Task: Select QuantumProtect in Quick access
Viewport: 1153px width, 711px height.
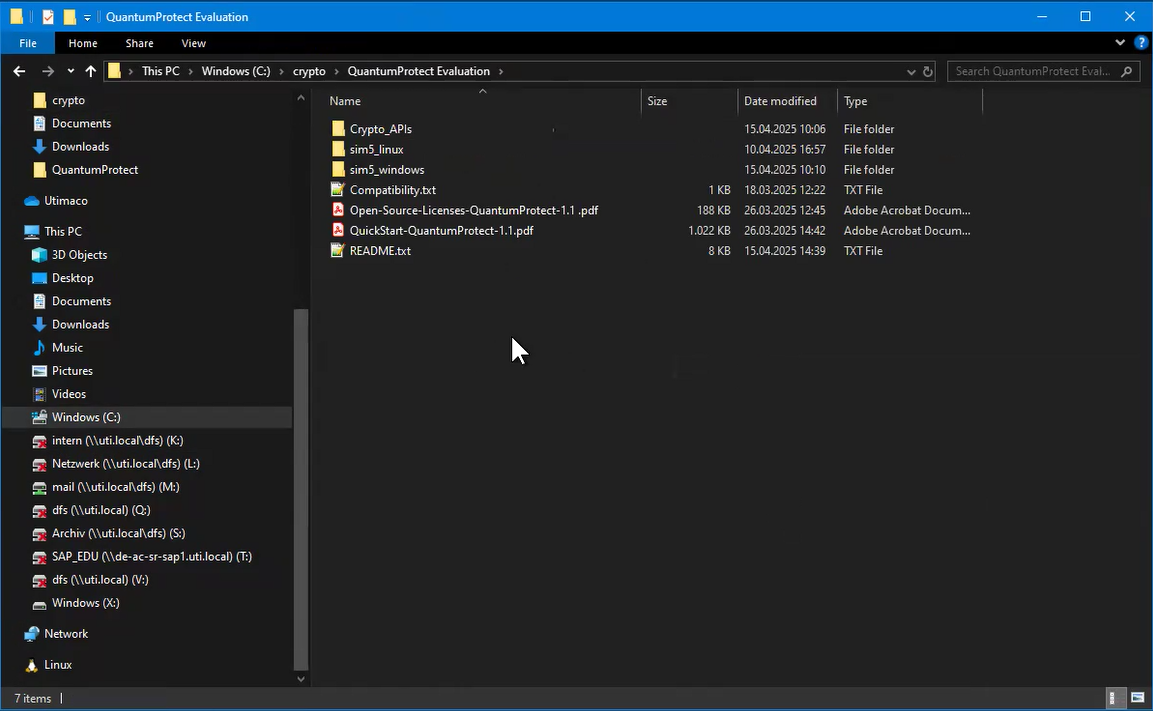Action: (95, 170)
